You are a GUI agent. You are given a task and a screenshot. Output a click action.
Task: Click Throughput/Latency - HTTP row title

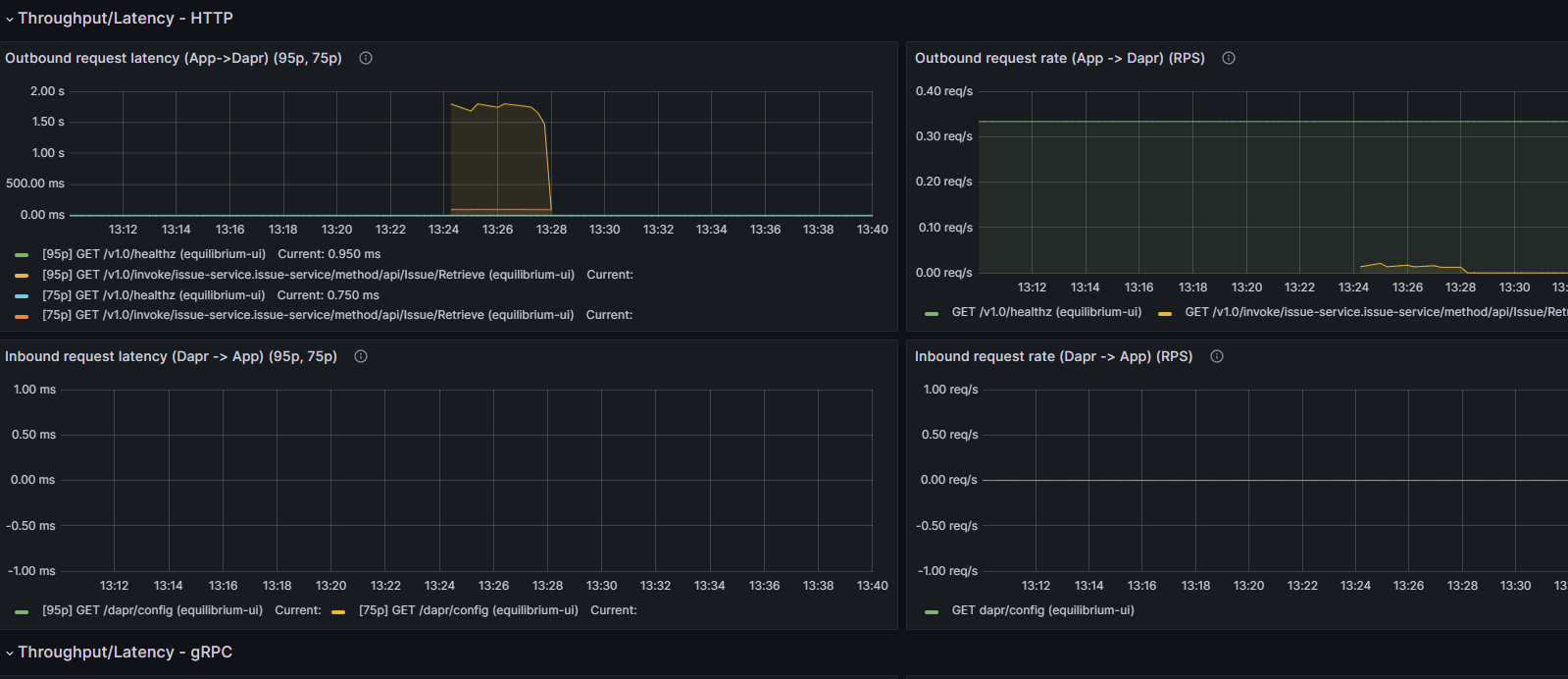[126, 19]
